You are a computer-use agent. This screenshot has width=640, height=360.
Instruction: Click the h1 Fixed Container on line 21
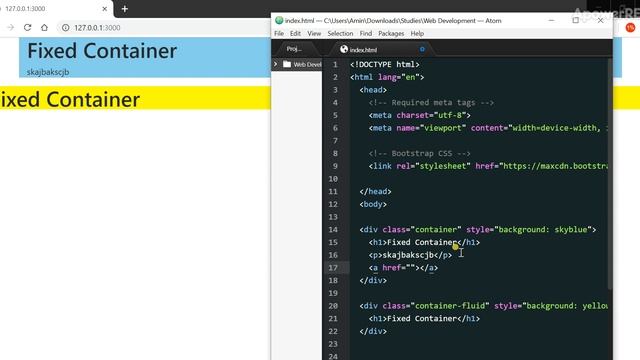[x=424, y=318]
